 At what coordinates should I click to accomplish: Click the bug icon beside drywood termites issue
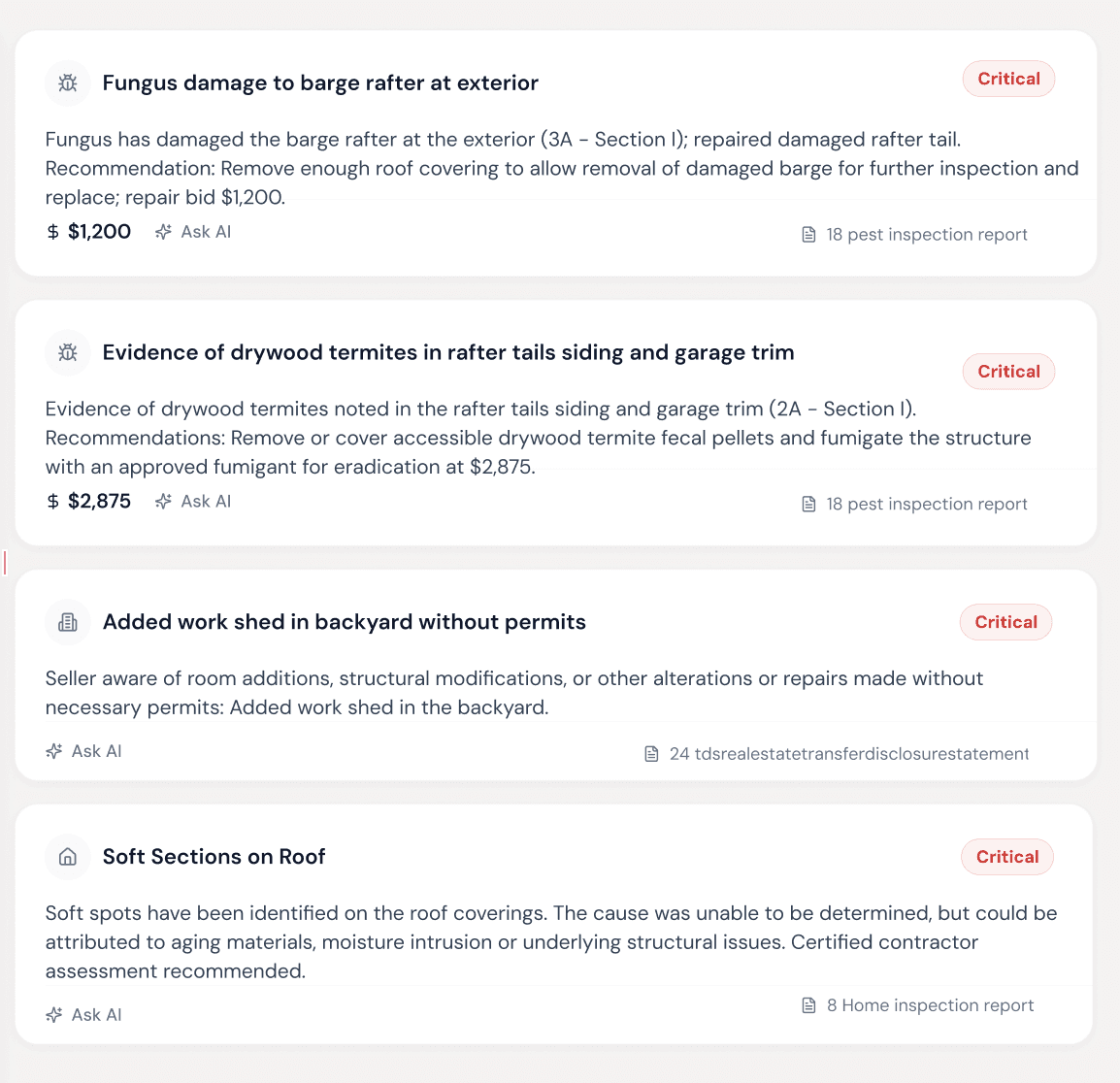(x=67, y=352)
